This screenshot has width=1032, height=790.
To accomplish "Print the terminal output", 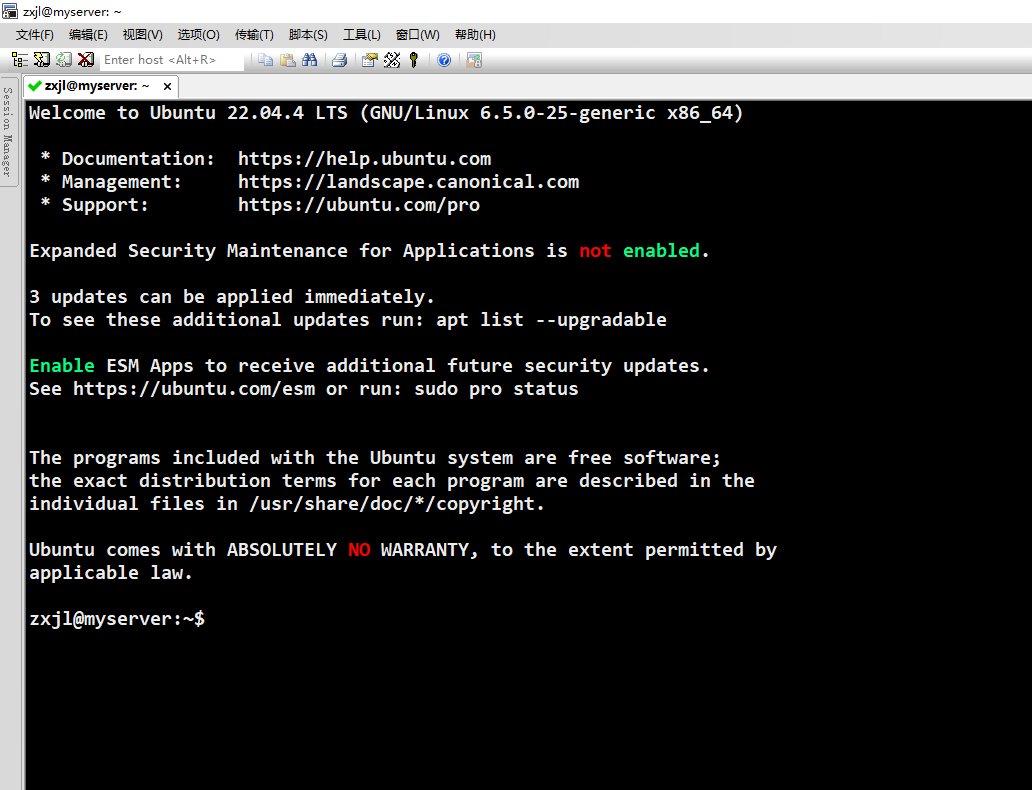I will tap(338, 59).
